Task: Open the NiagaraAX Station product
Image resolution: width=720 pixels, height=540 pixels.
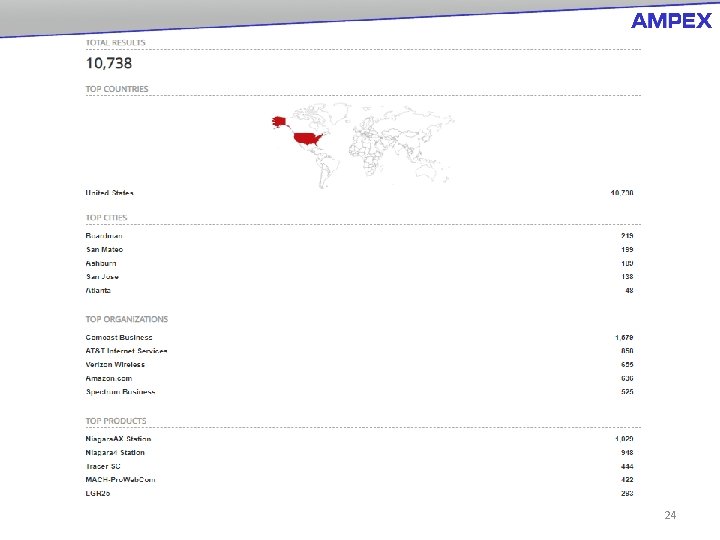Action: pos(118,439)
